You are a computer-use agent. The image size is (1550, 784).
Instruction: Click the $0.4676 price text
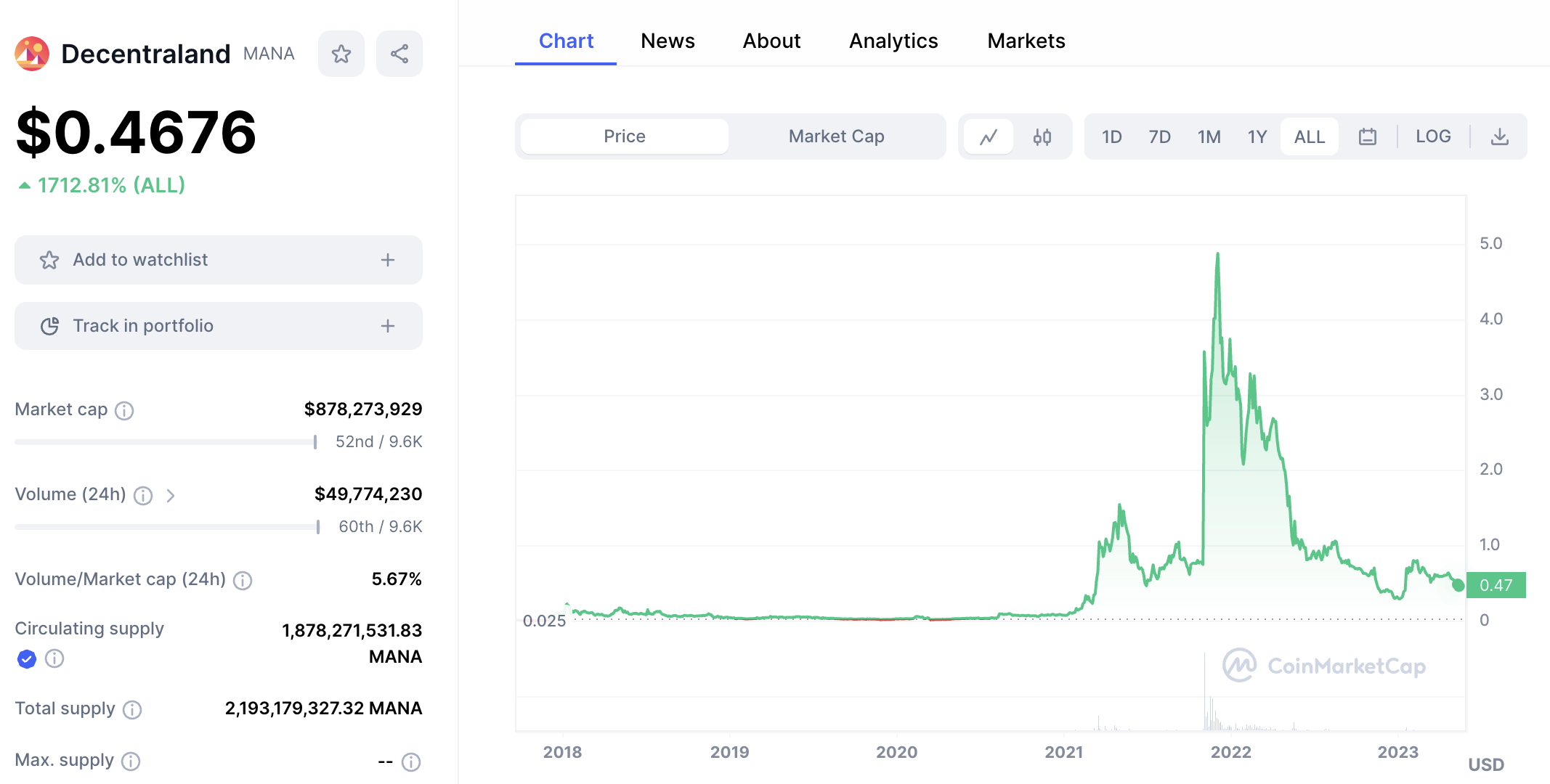click(x=136, y=132)
